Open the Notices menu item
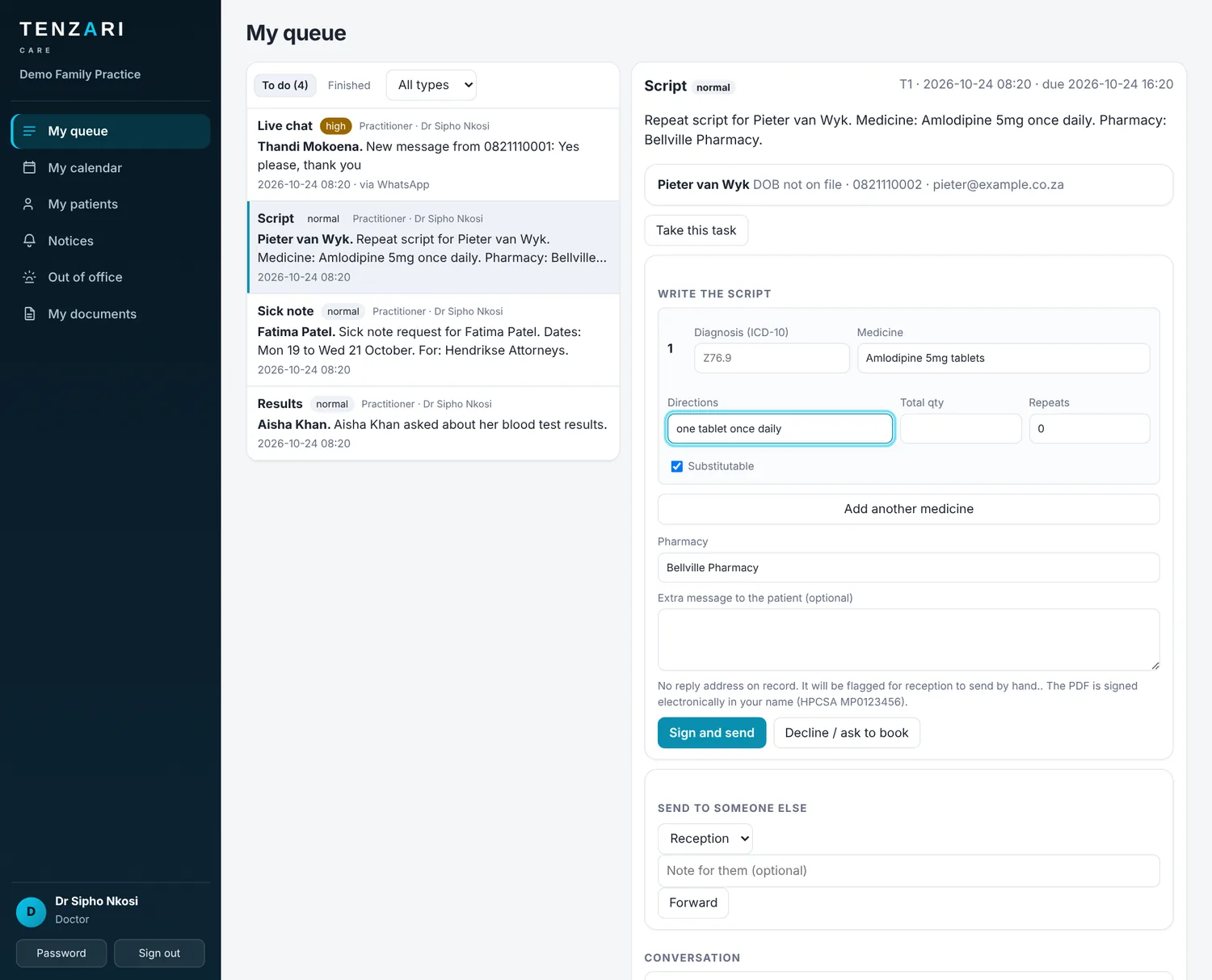 pos(111,241)
